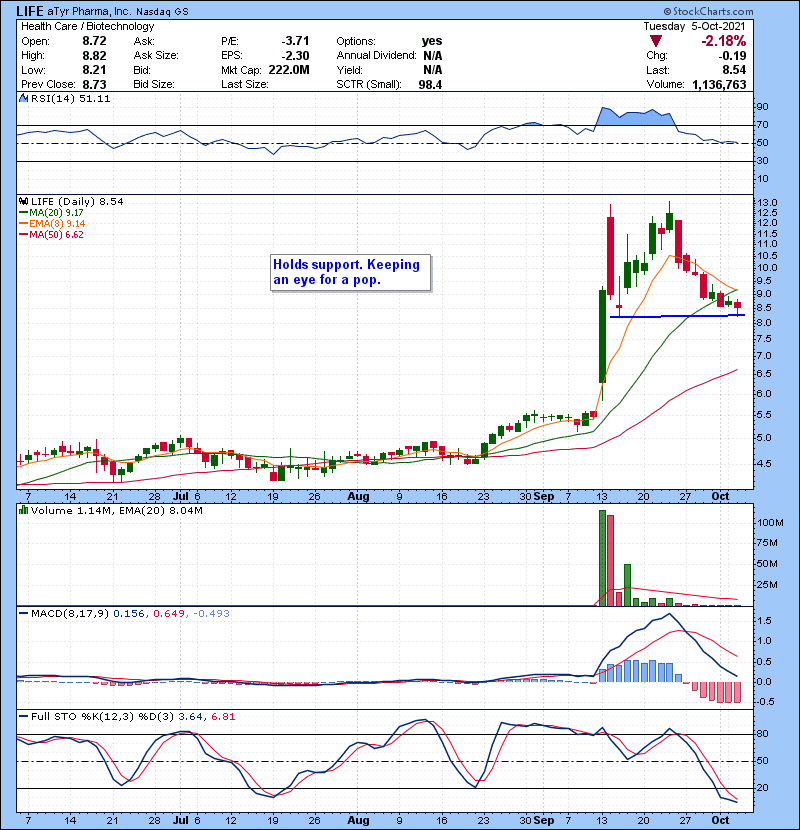The width and height of the screenshot is (800, 830).
Task: Click the MACD 0.156 value
Action: [129, 613]
